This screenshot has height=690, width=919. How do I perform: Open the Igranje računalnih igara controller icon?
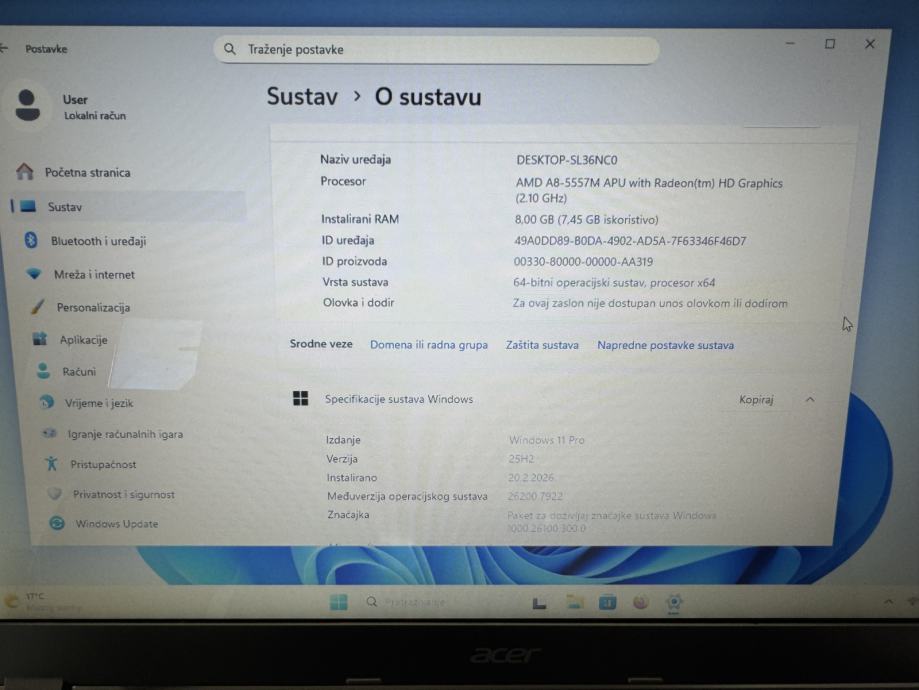click(49, 433)
